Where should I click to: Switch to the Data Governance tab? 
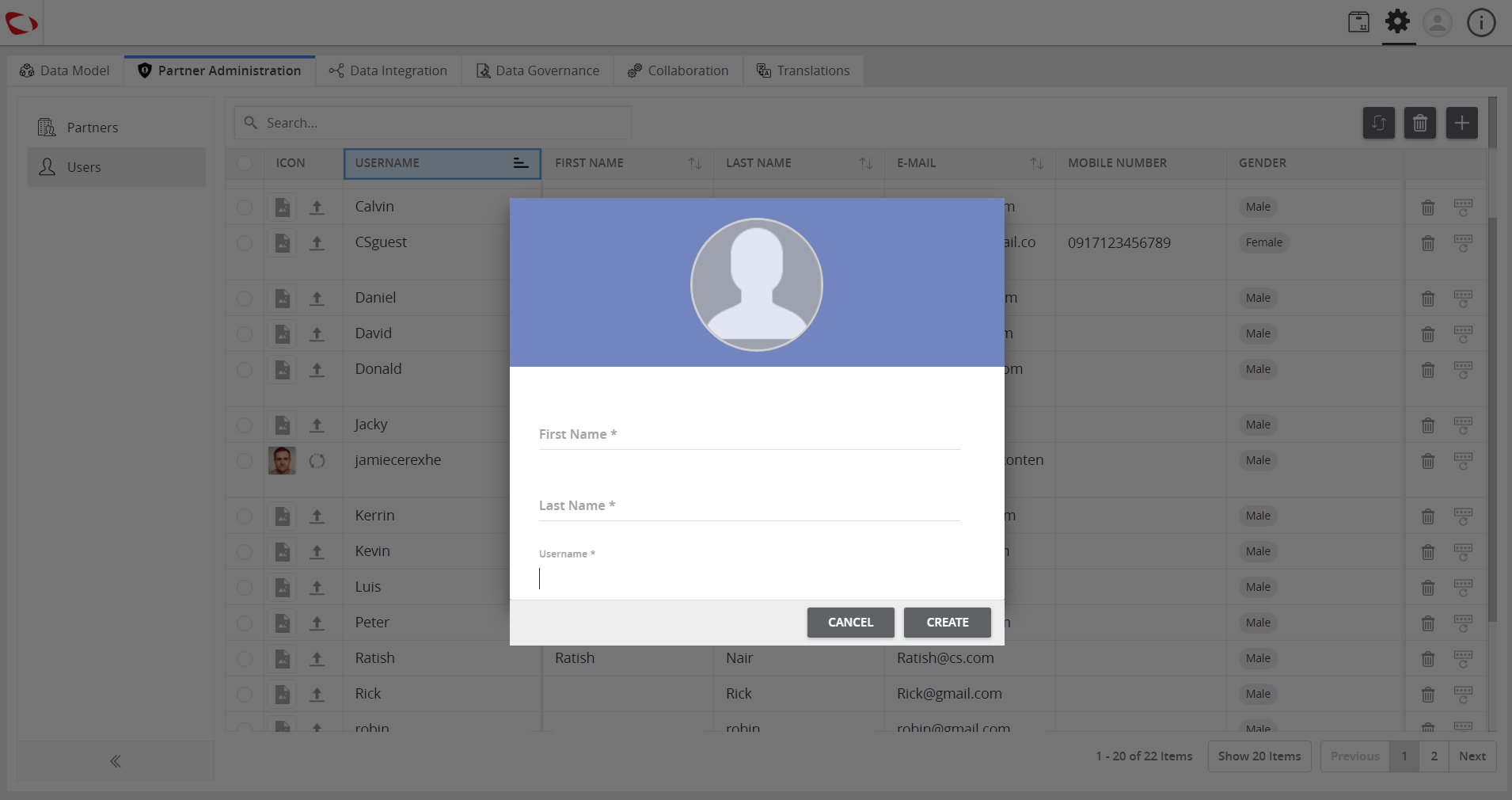point(538,70)
